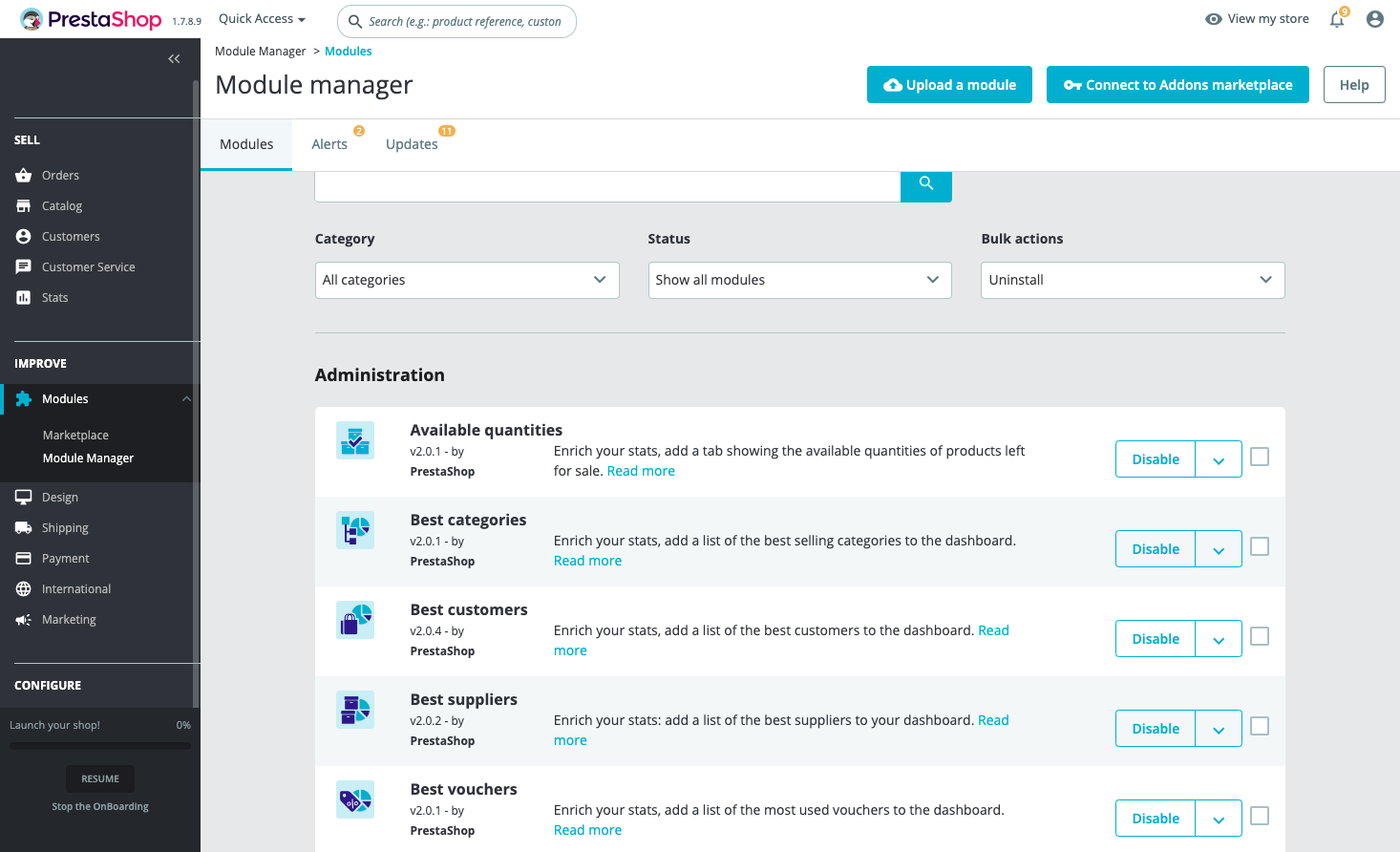
Task: Open the Uninstall bulk actions dropdown
Action: (x=1133, y=280)
